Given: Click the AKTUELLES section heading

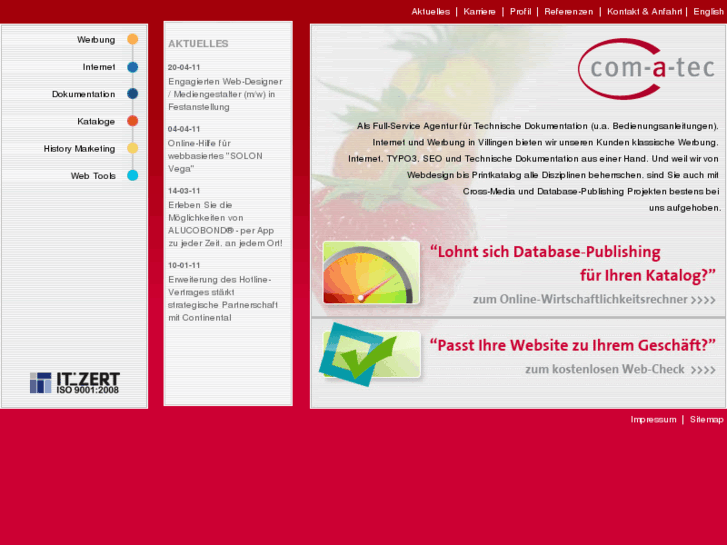Looking at the screenshot, I should coord(198,44).
